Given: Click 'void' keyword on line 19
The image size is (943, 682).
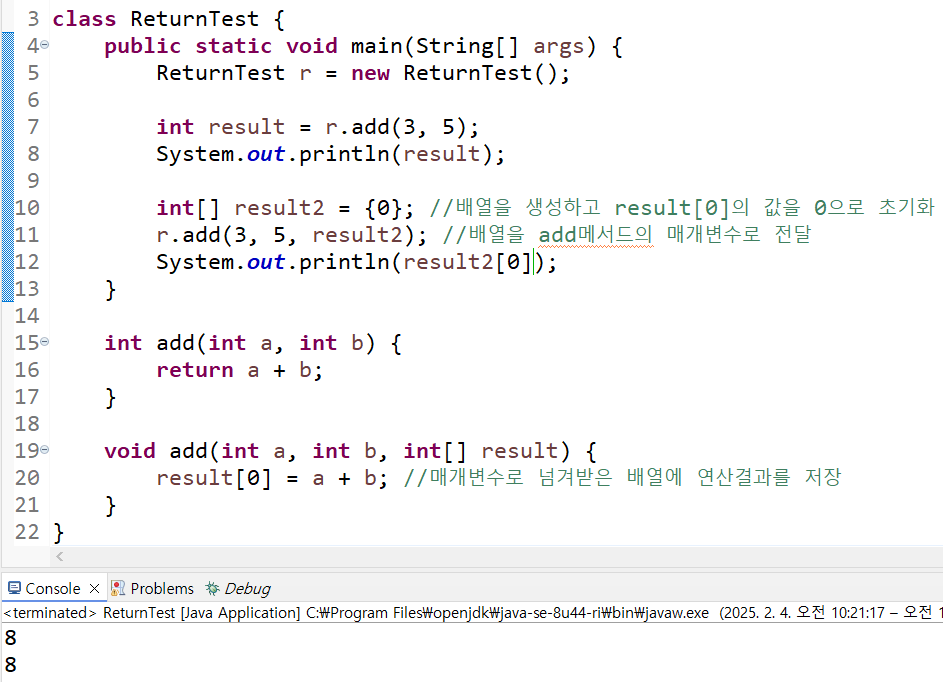Looking at the screenshot, I should tap(130, 451).
